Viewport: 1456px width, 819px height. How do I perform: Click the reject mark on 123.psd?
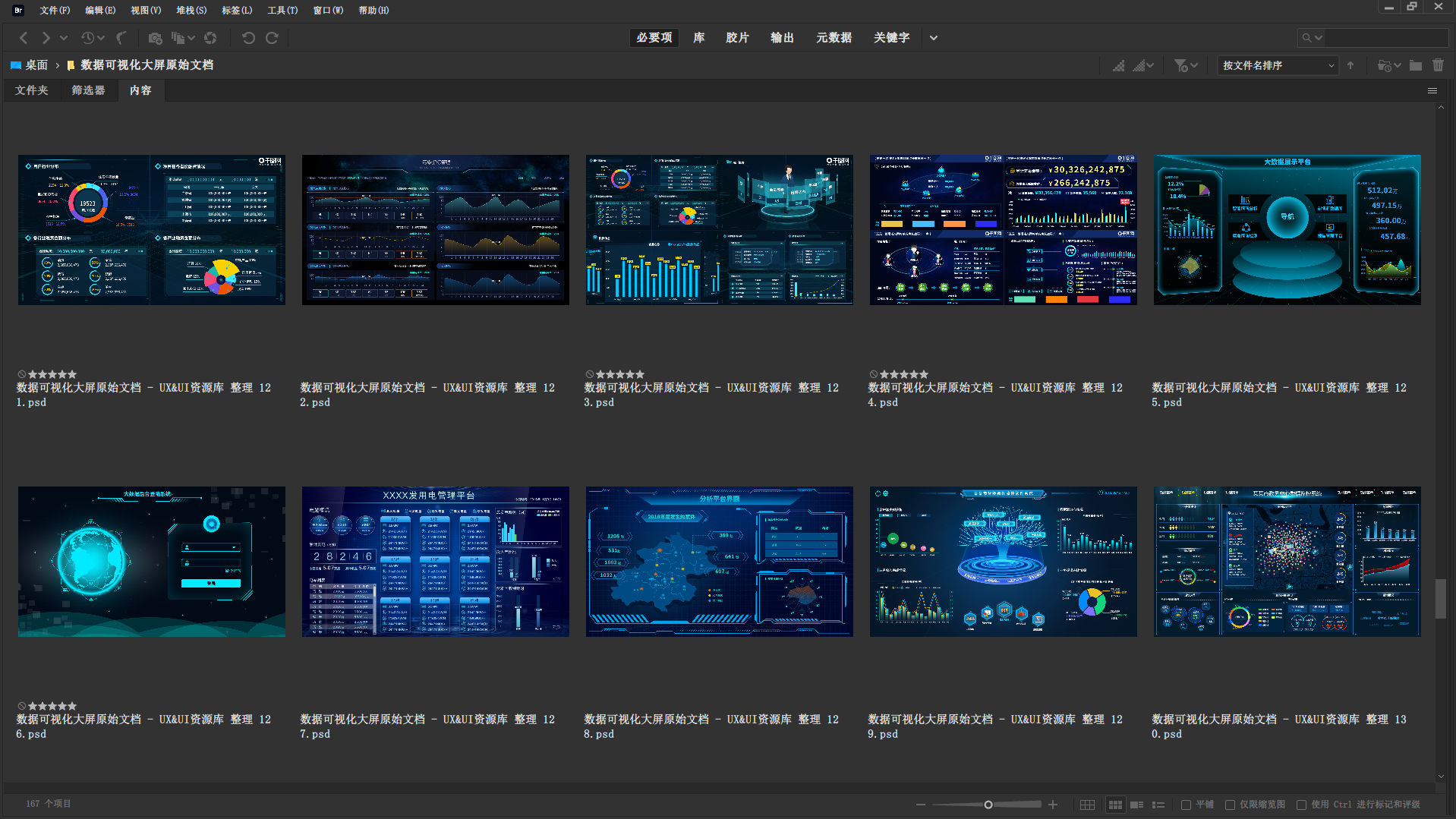pyautogui.click(x=590, y=374)
